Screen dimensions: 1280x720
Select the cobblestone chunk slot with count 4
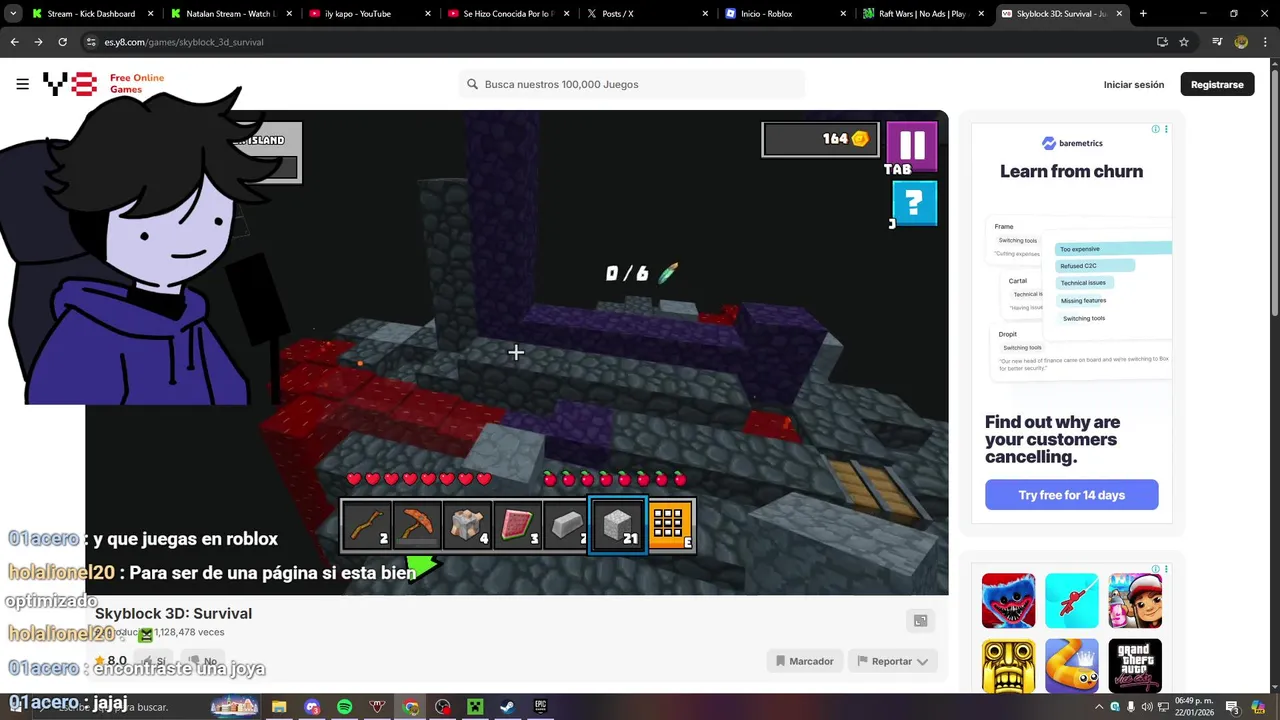[x=467, y=525]
